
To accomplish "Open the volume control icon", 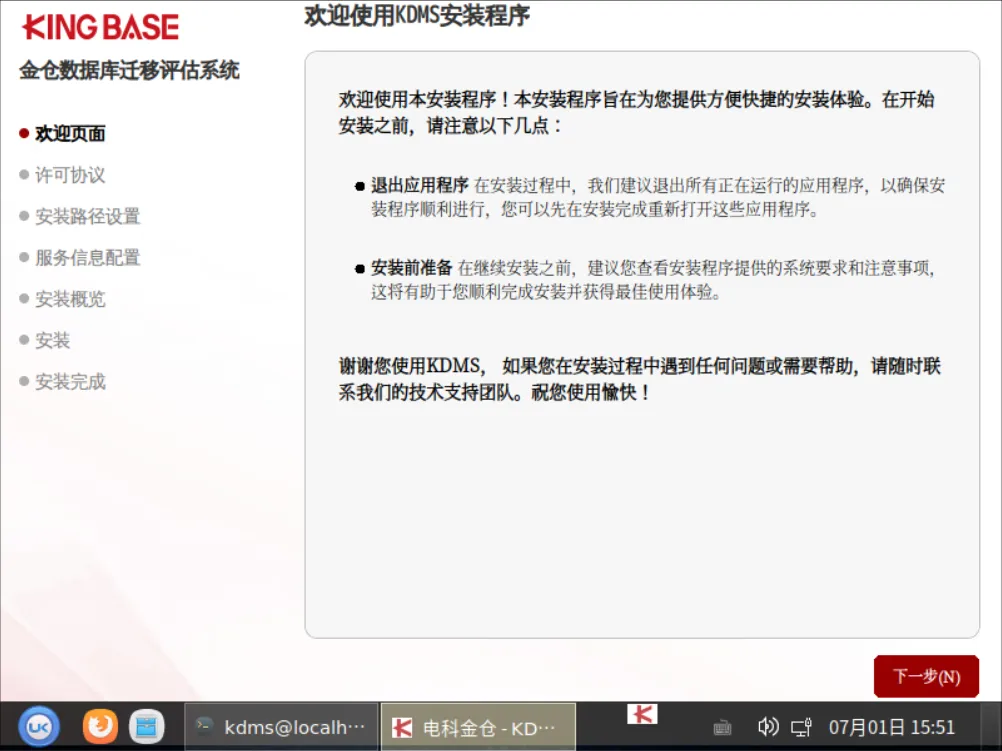I will (767, 727).
